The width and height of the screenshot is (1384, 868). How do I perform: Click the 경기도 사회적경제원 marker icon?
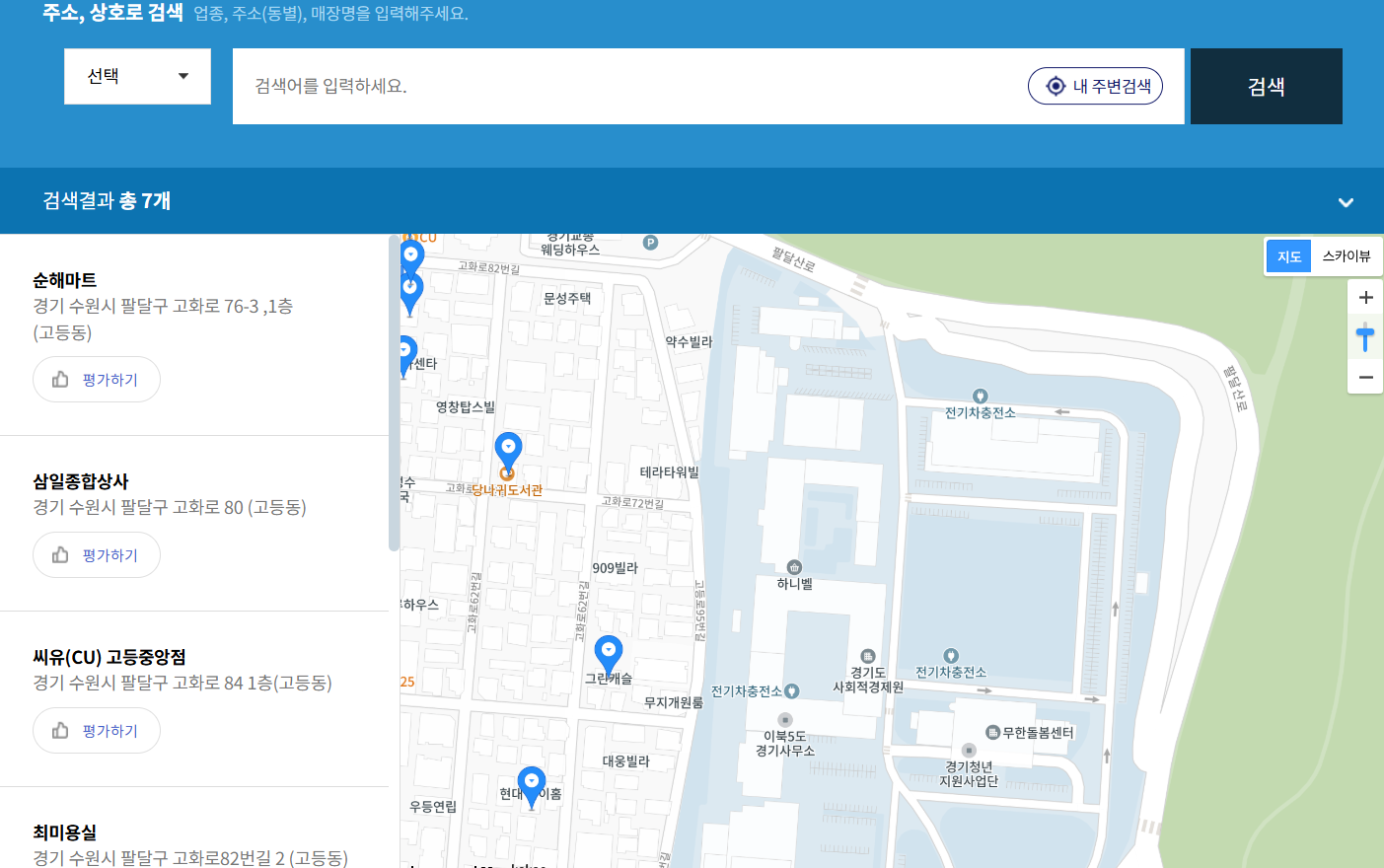[x=868, y=656]
